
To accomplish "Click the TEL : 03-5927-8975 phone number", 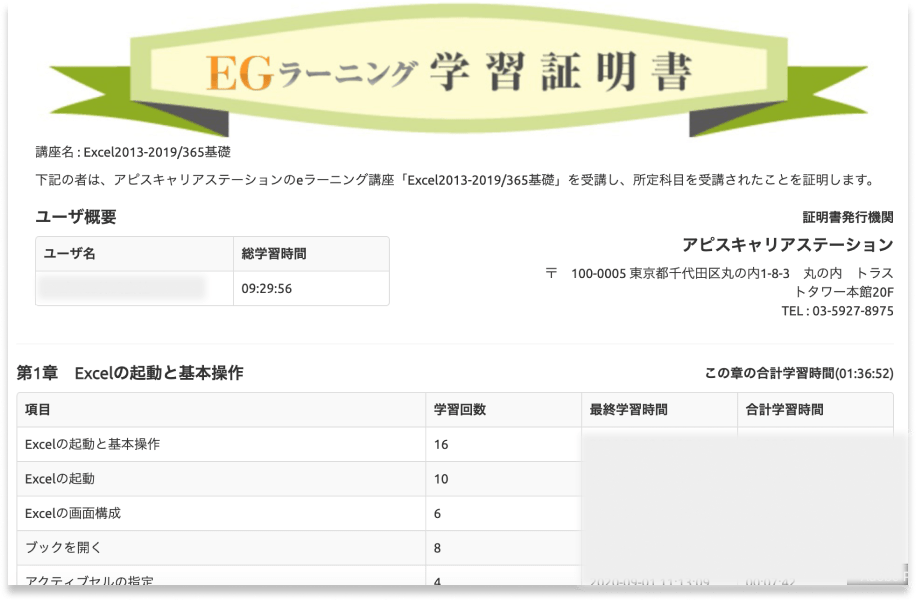I will pyautogui.click(x=837, y=311).
